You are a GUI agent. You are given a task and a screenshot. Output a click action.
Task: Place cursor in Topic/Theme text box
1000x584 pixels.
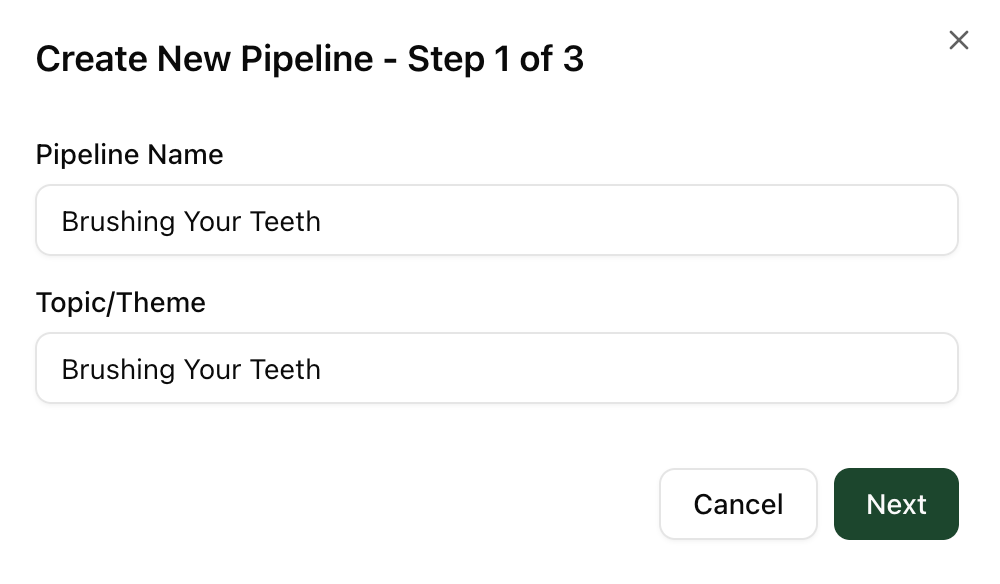coord(497,368)
